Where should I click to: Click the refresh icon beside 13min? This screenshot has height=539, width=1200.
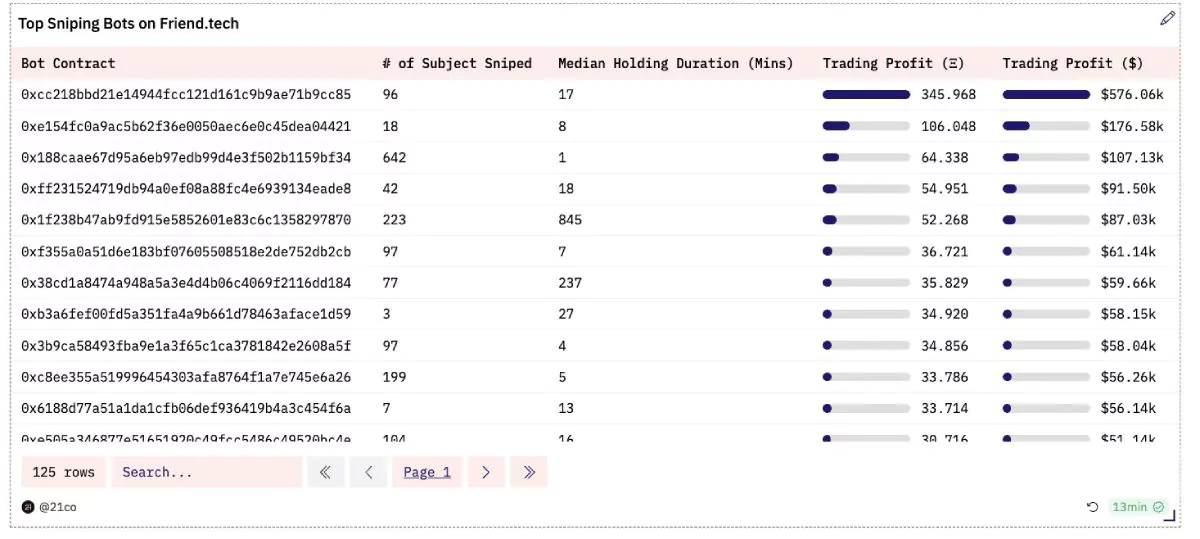(x=1093, y=507)
